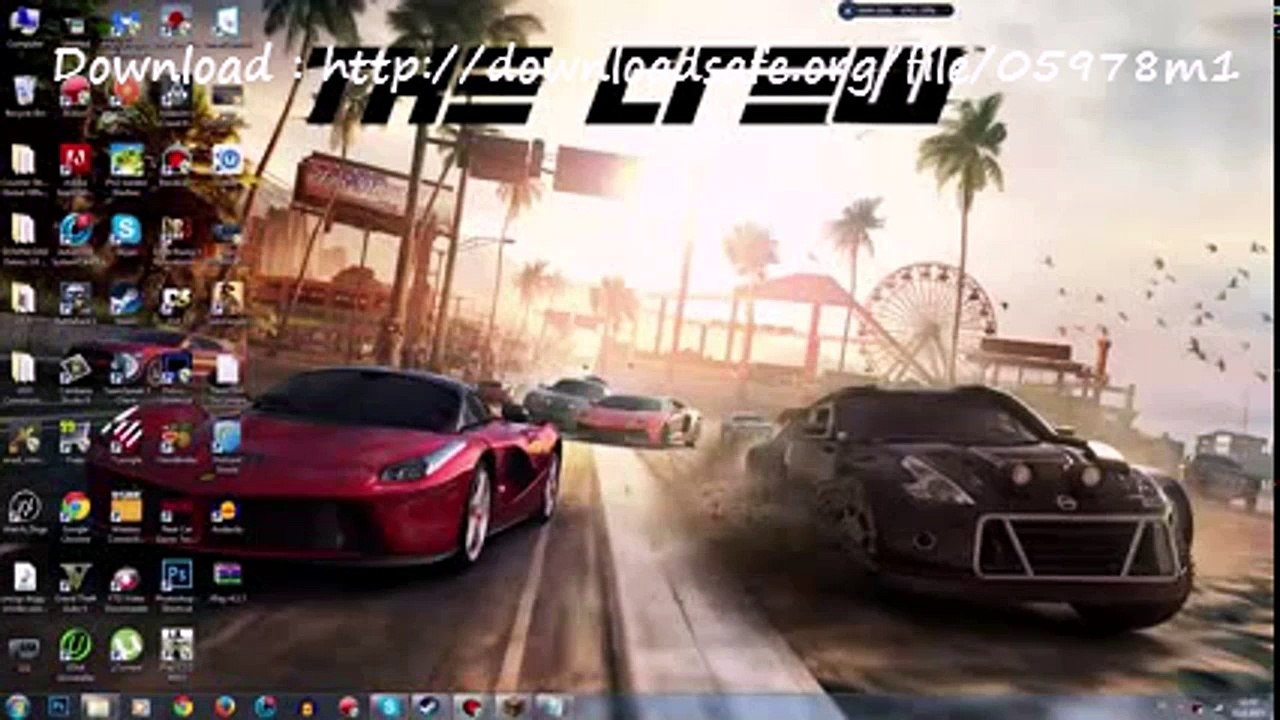Open Steam from the taskbar
Image resolution: width=1280 pixels, height=720 pixels.
point(429,706)
